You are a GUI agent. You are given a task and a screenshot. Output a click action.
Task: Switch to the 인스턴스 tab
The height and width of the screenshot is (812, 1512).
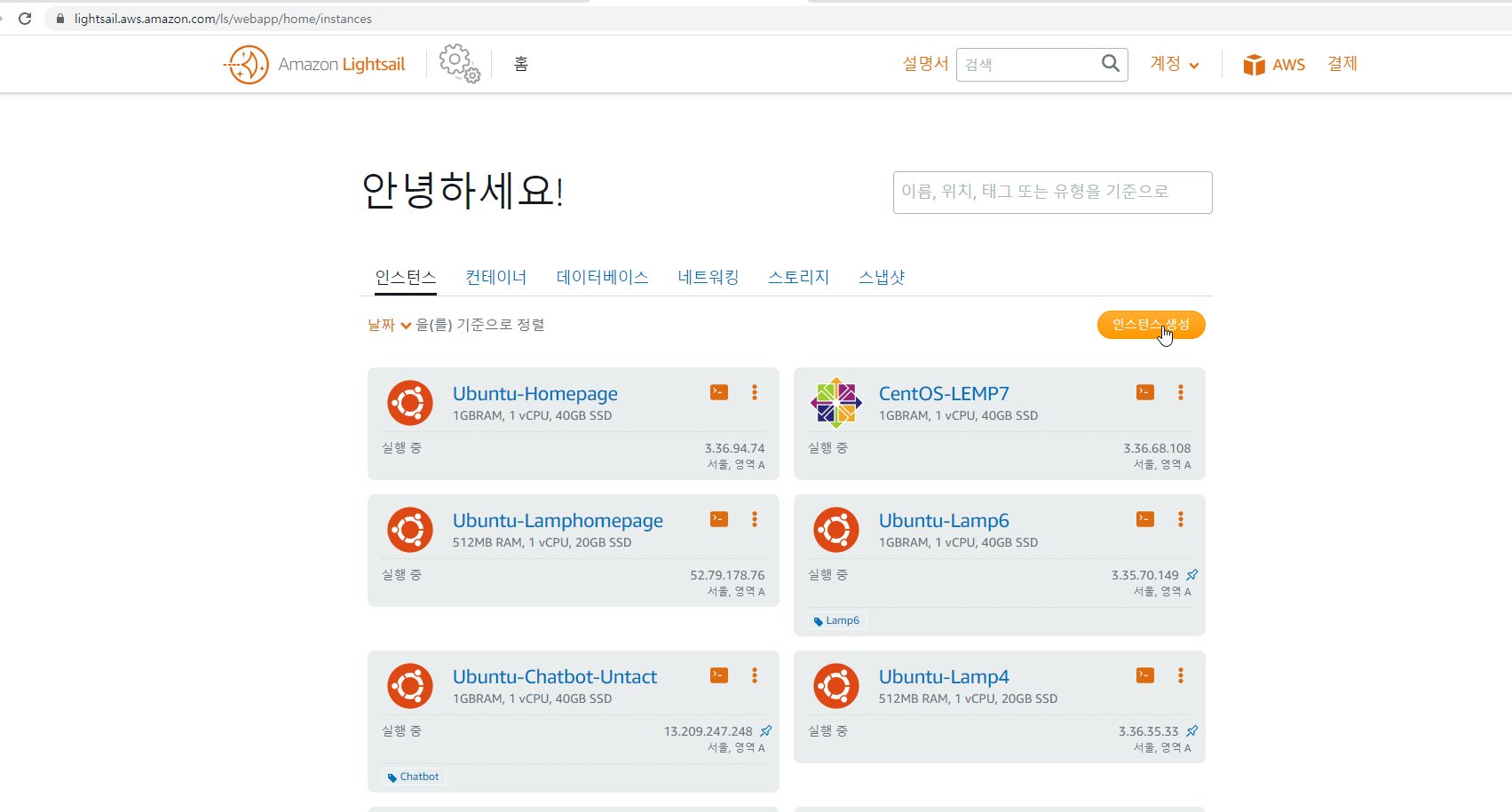point(406,278)
